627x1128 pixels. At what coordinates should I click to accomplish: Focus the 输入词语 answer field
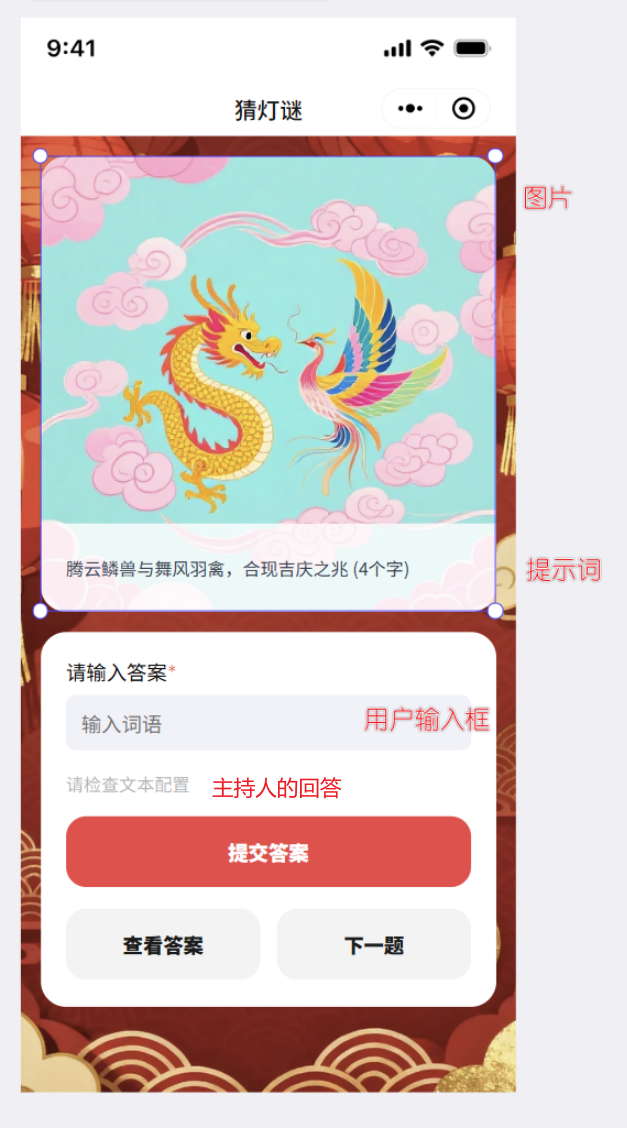[x=268, y=723]
